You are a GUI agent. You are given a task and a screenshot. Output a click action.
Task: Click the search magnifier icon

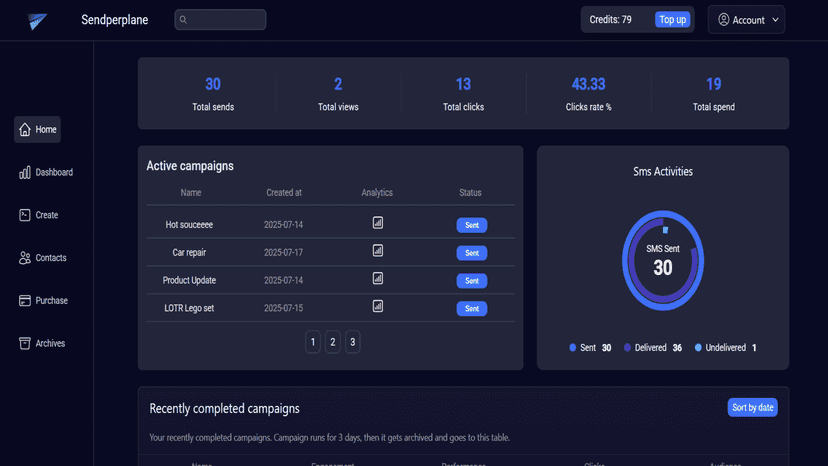click(x=183, y=20)
